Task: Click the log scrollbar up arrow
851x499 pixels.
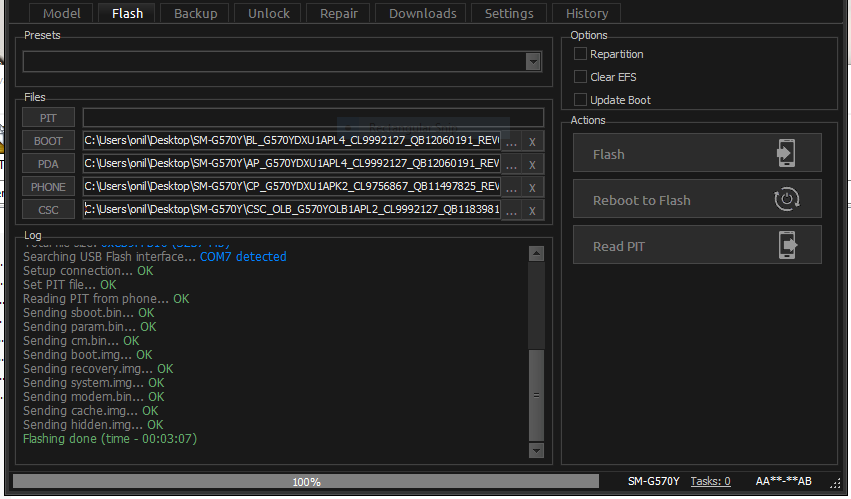Action: tap(536, 254)
